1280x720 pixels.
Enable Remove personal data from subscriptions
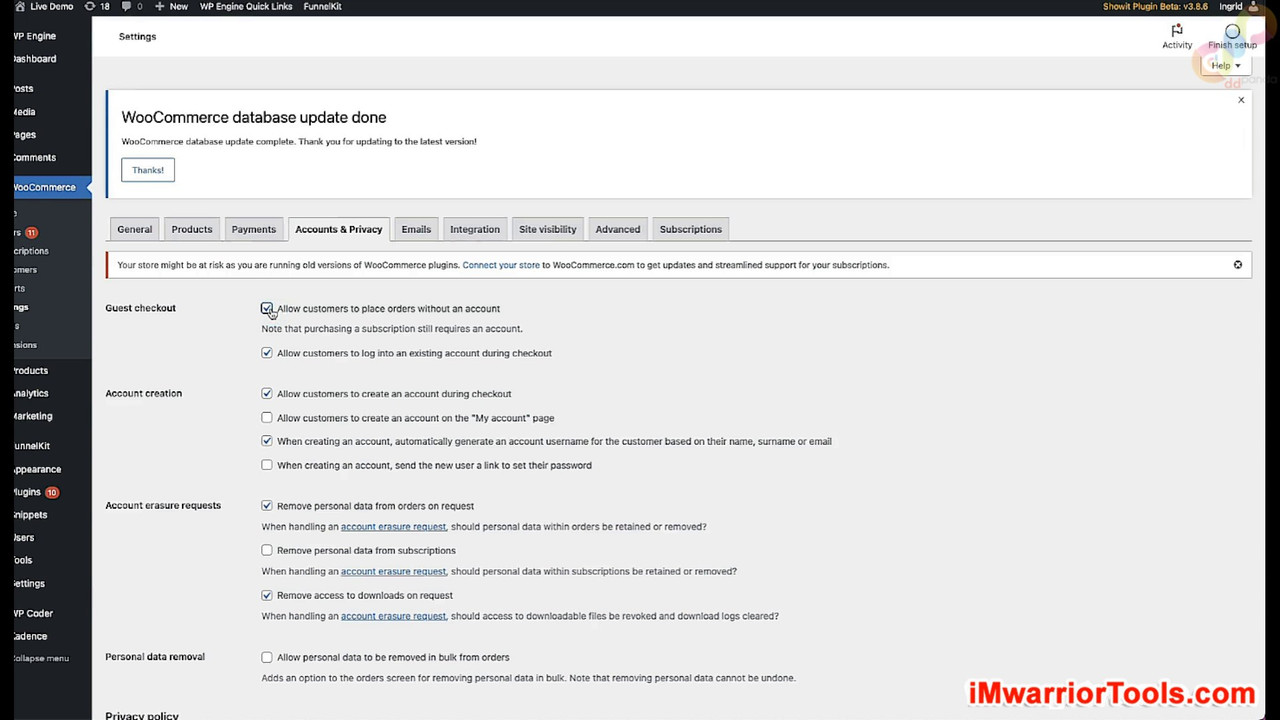(x=267, y=550)
